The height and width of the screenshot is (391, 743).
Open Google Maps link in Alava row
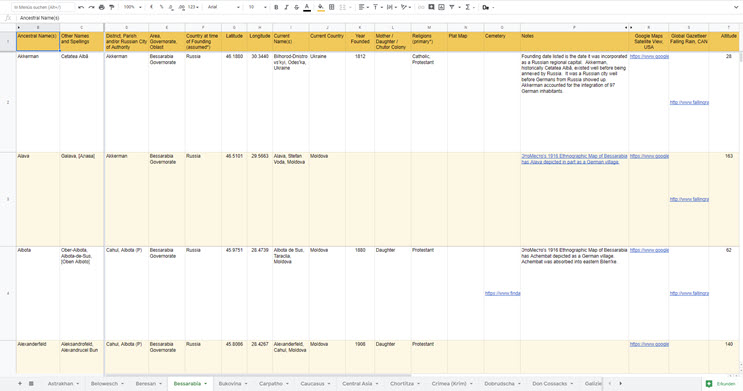click(x=649, y=156)
